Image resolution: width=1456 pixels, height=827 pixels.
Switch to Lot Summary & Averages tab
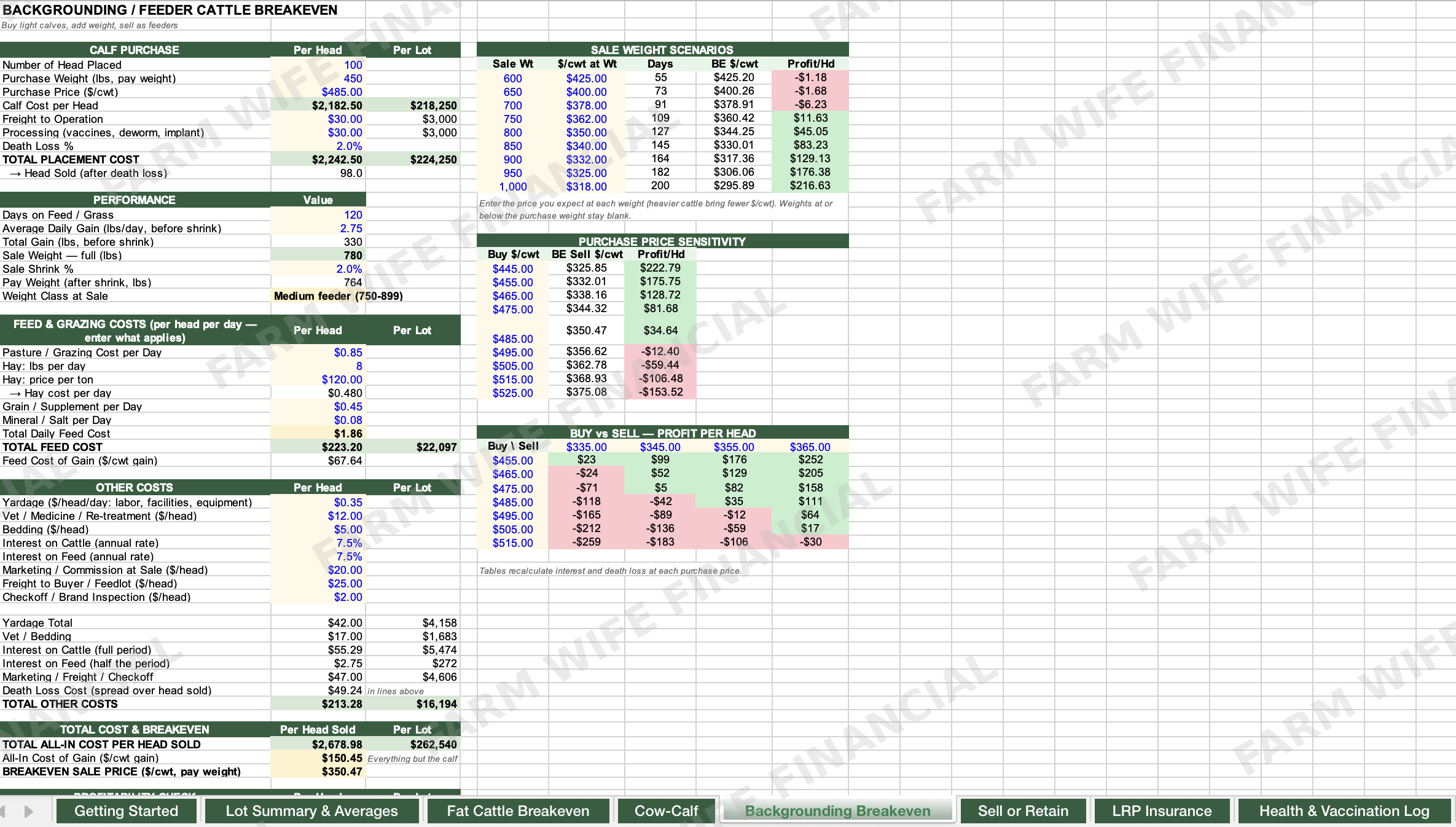311,811
